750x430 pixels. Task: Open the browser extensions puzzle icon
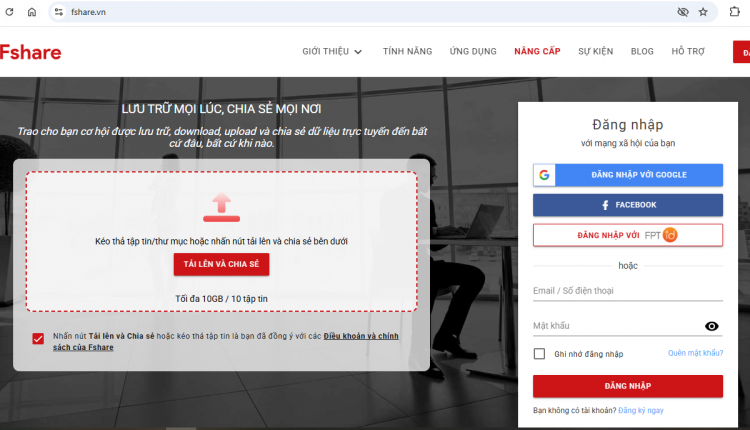735,11
